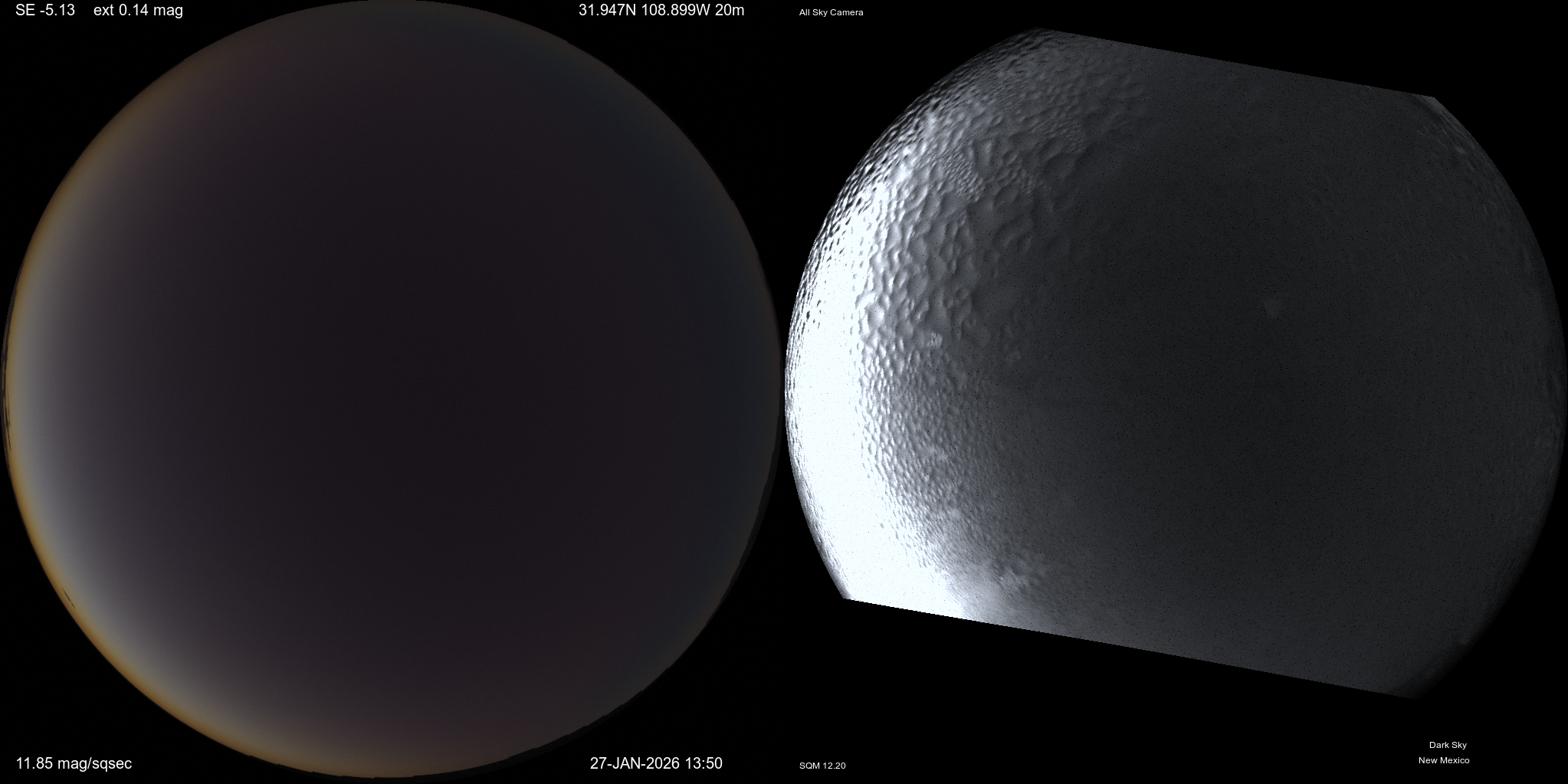The image size is (1568, 784).
Task: Open the All Sky Camera title label
Action: coord(831,12)
